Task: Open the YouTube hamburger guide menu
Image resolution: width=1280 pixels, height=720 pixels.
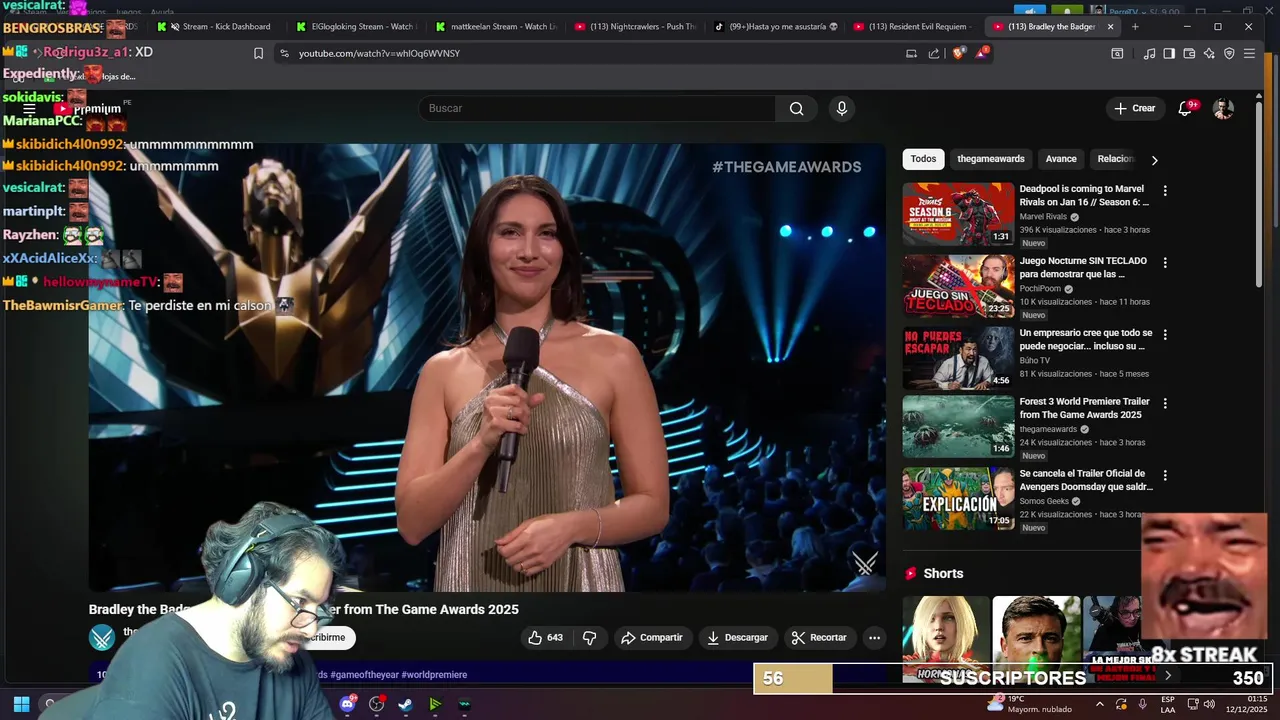Action: pos(29,108)
